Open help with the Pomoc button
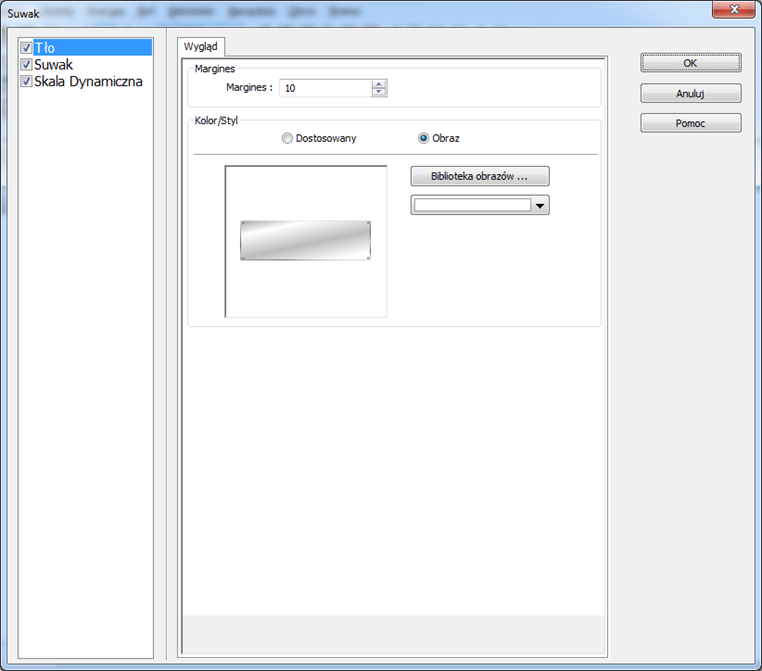The width and height of the screenshot is (762, 671). pyautogui.click(x=691, y=123)
